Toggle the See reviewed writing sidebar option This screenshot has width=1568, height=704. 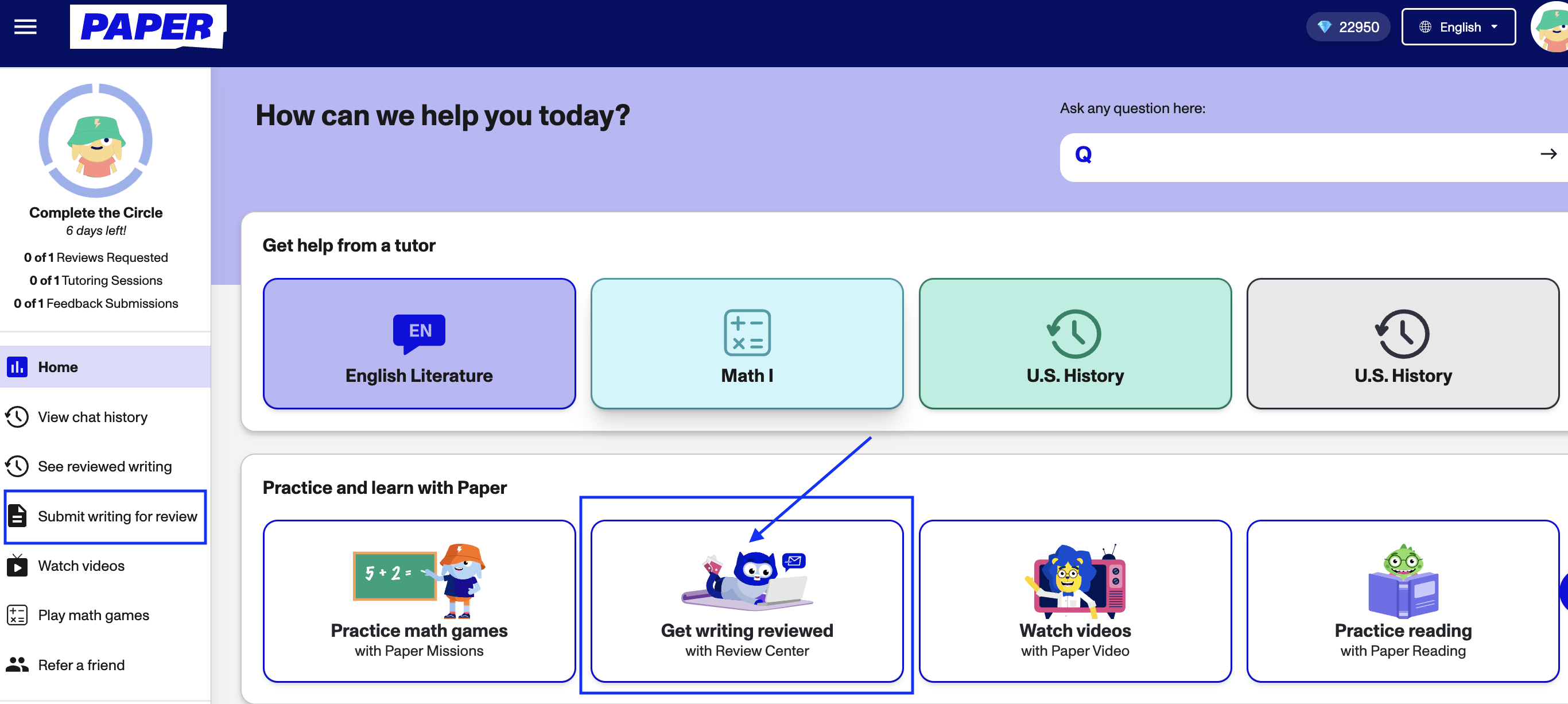pyautogui.click(x=104, y=466)
